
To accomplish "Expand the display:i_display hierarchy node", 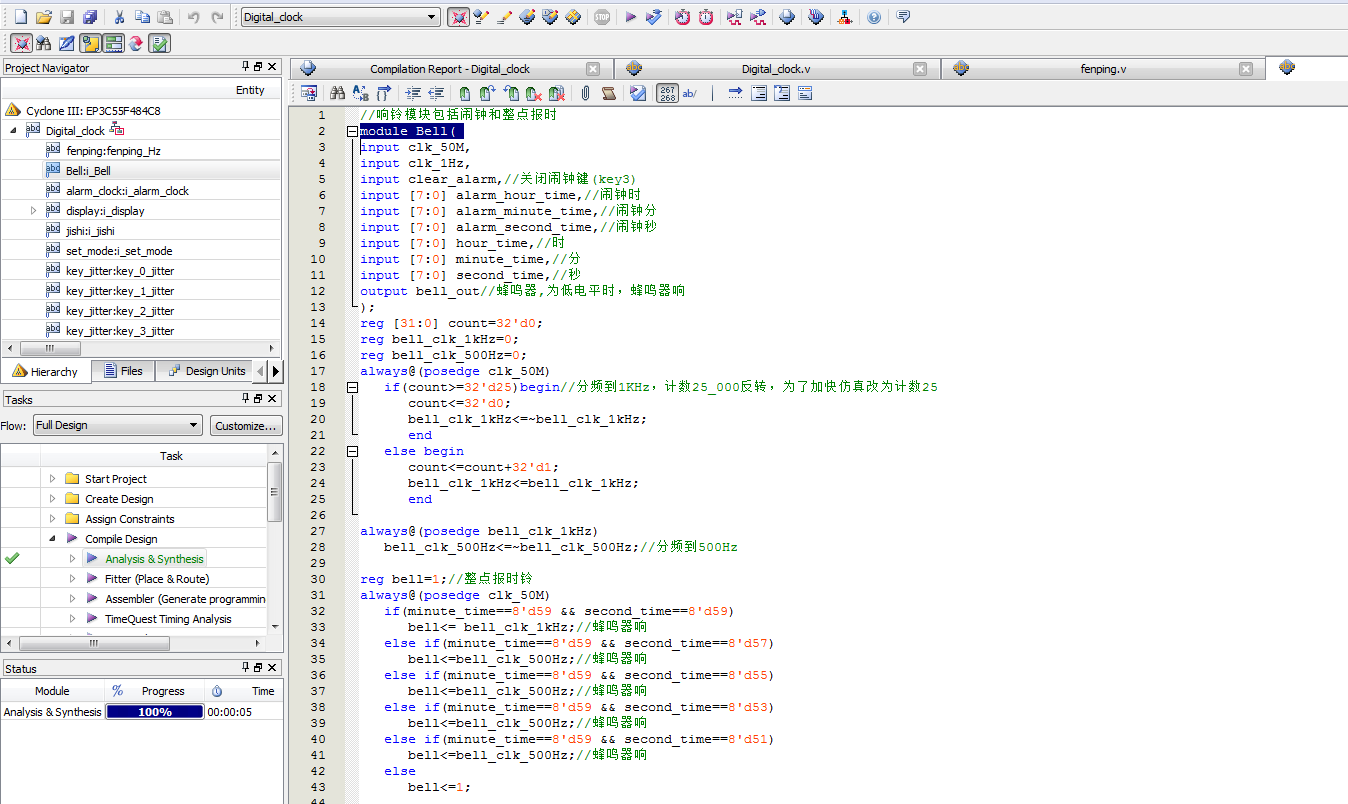I will coord(33,211).
